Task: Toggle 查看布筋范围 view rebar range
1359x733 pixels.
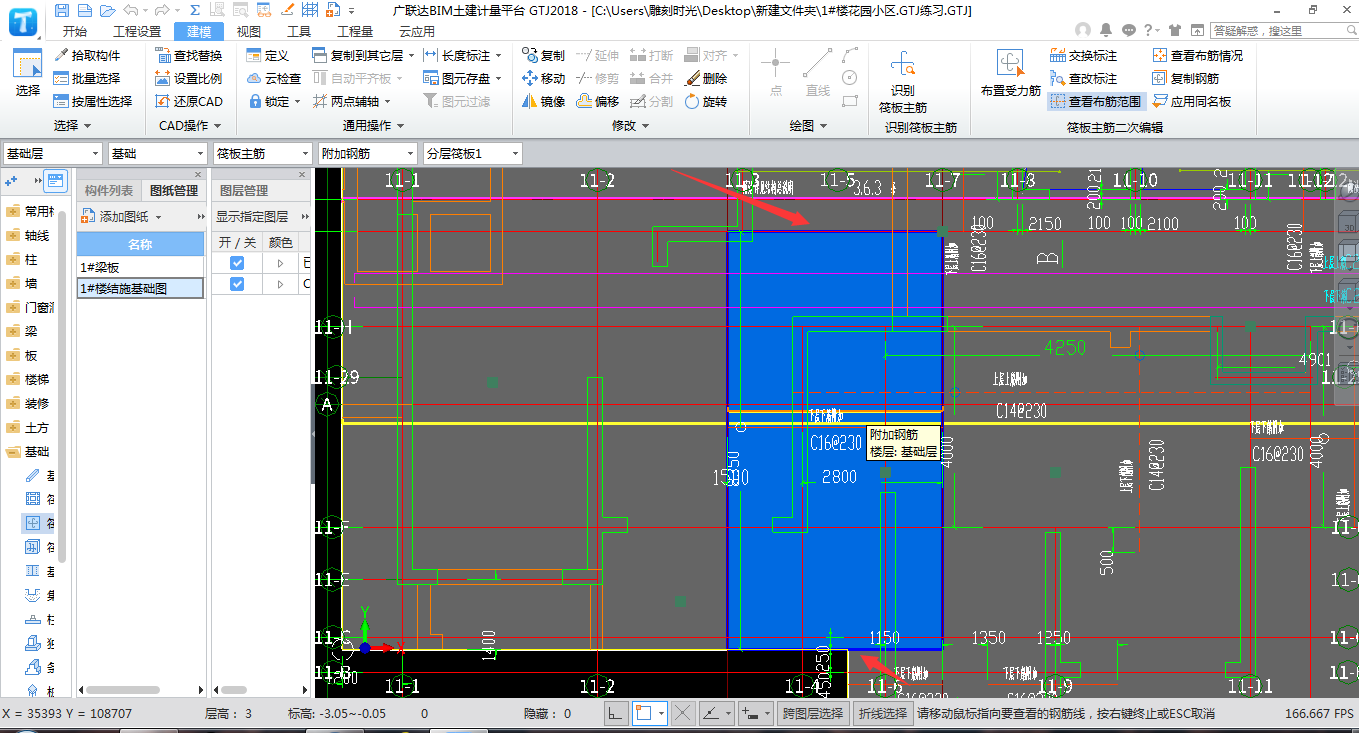Action: click(1095, 101)
